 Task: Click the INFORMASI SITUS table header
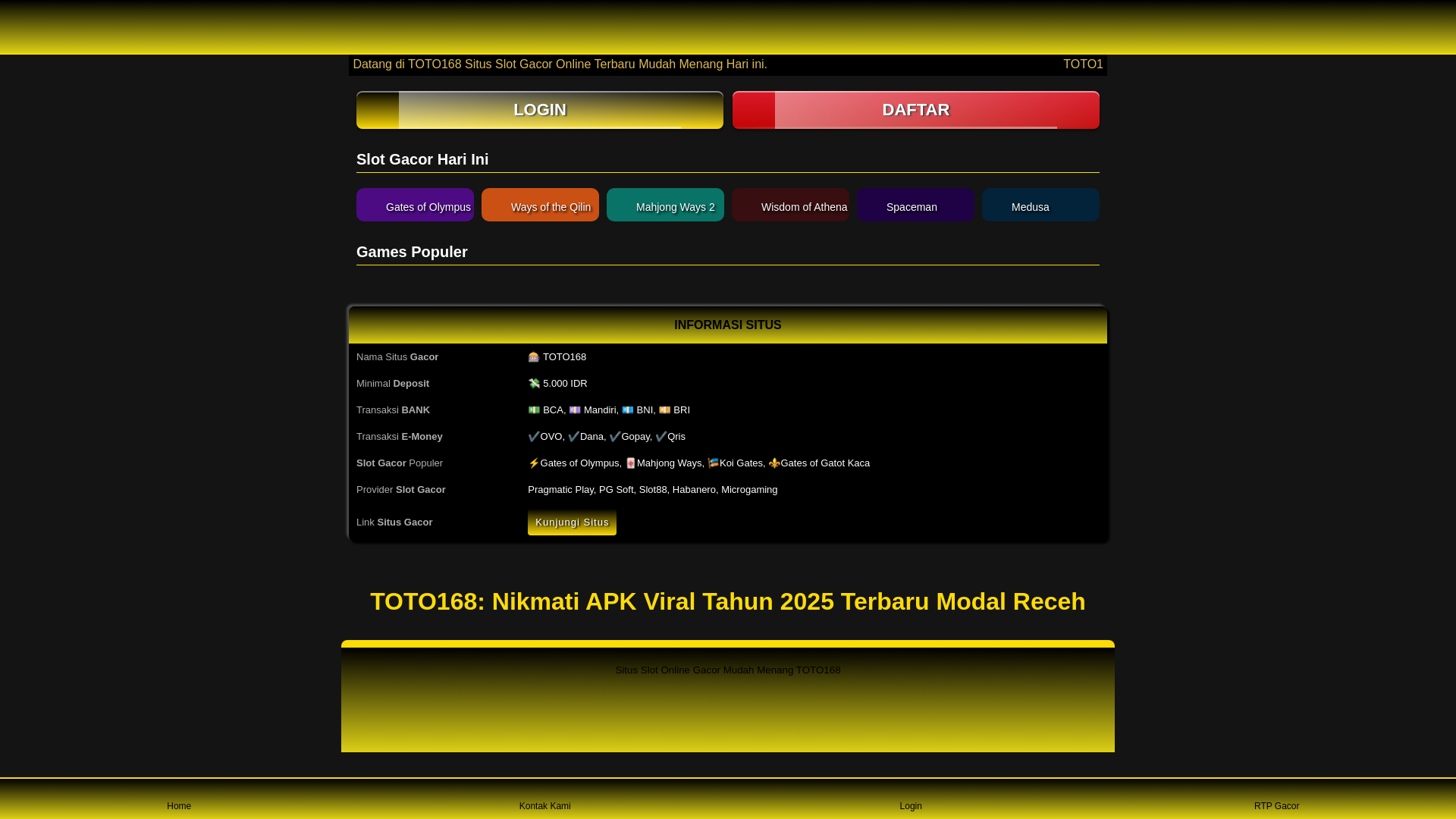[x=728, y=325]
